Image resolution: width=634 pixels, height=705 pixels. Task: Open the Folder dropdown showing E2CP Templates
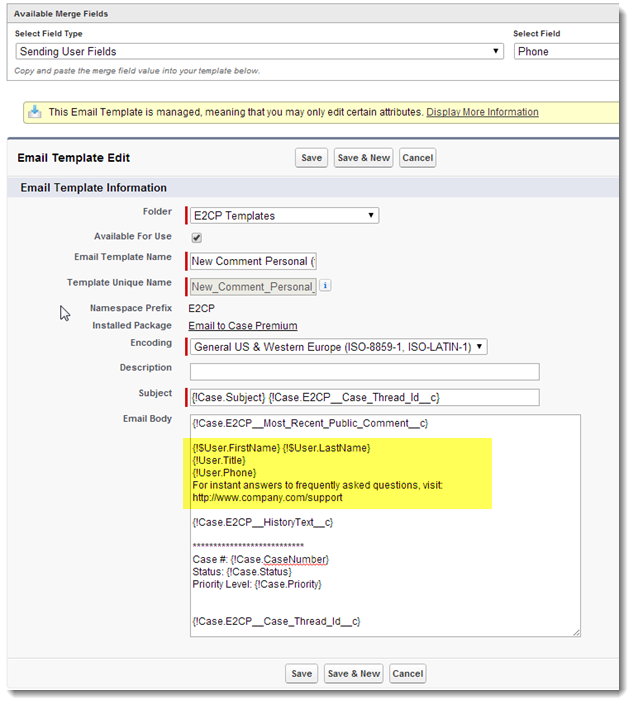[284, 215]
